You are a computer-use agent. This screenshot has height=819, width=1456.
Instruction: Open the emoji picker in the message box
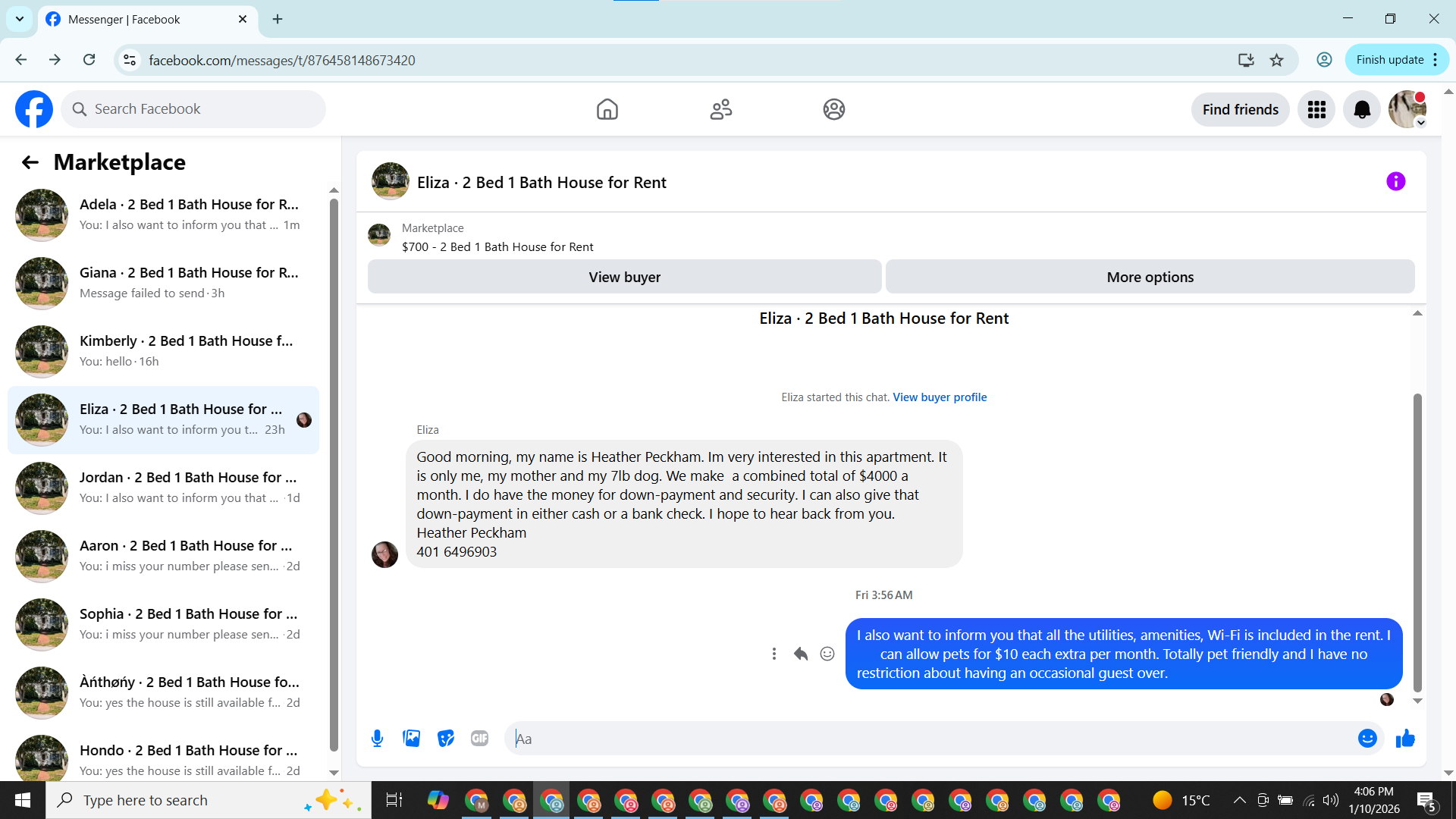point(1367,738)
